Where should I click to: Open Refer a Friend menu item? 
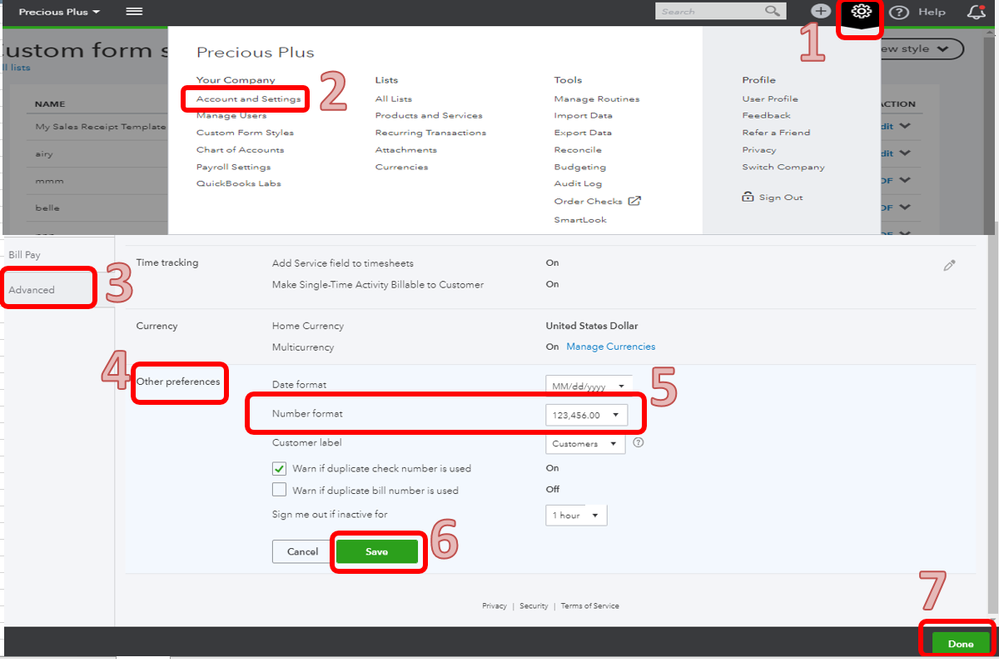coord(776,133)
